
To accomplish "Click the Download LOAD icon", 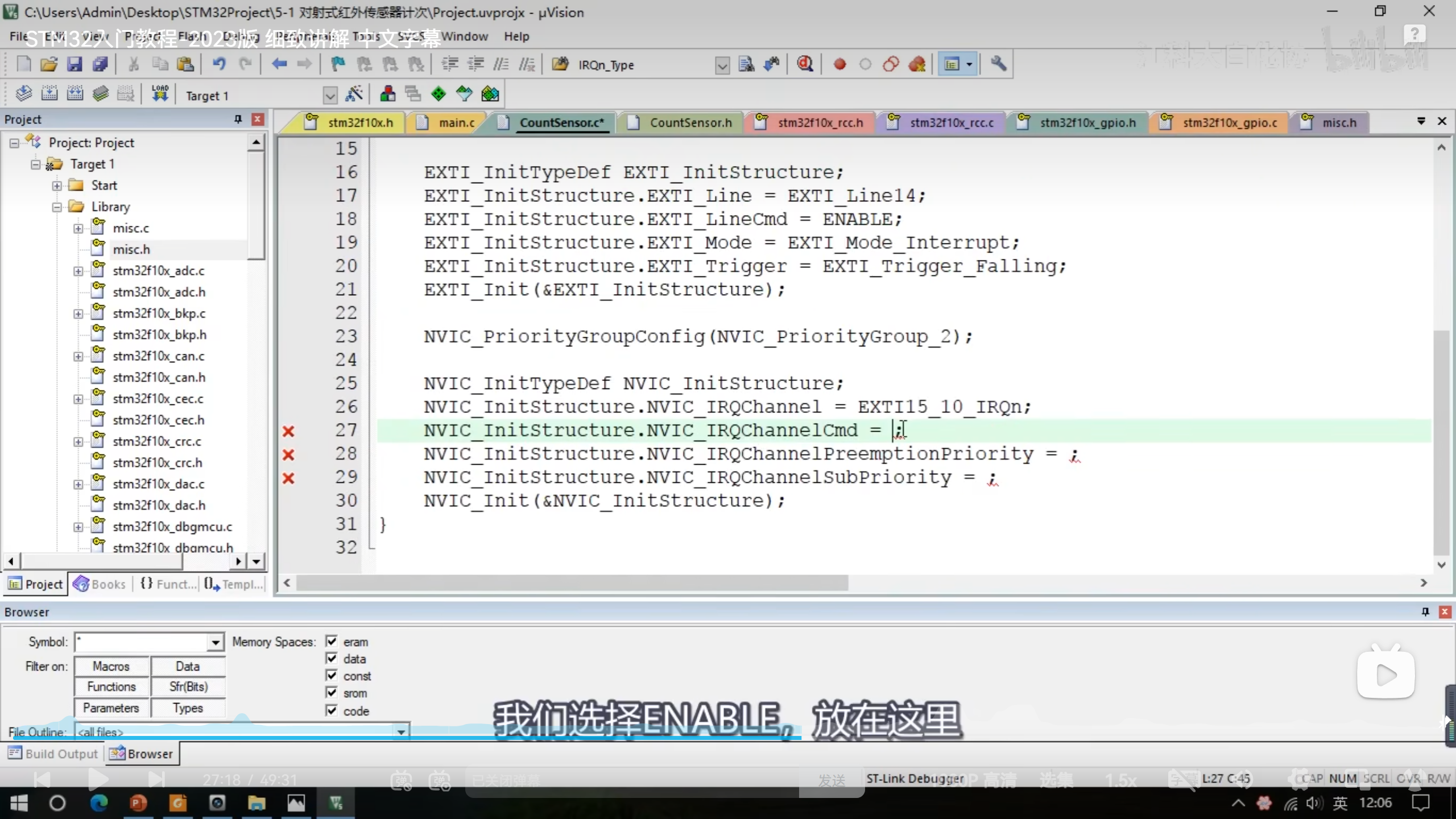I will (x=160, y=94).
